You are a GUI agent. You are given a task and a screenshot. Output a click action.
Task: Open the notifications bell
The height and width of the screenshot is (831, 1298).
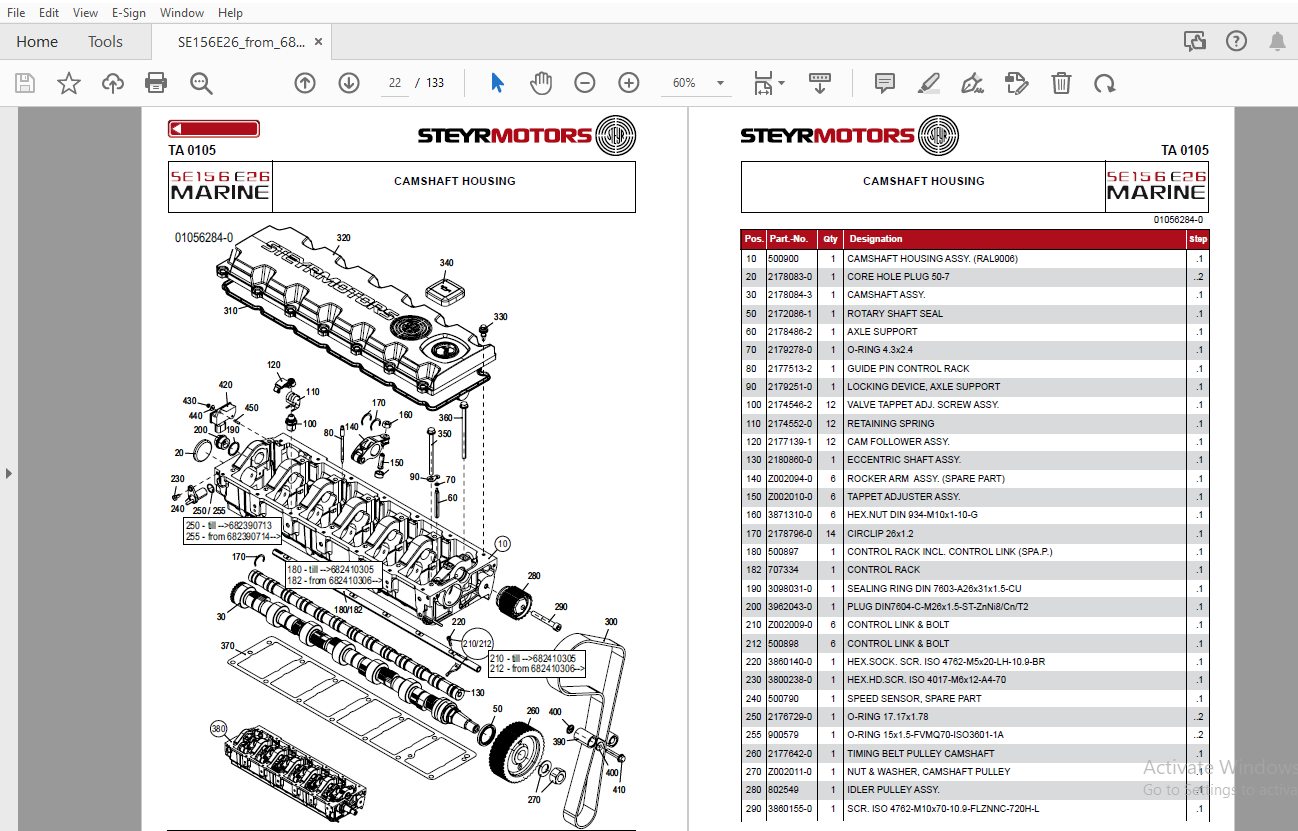coord(1277,41)
